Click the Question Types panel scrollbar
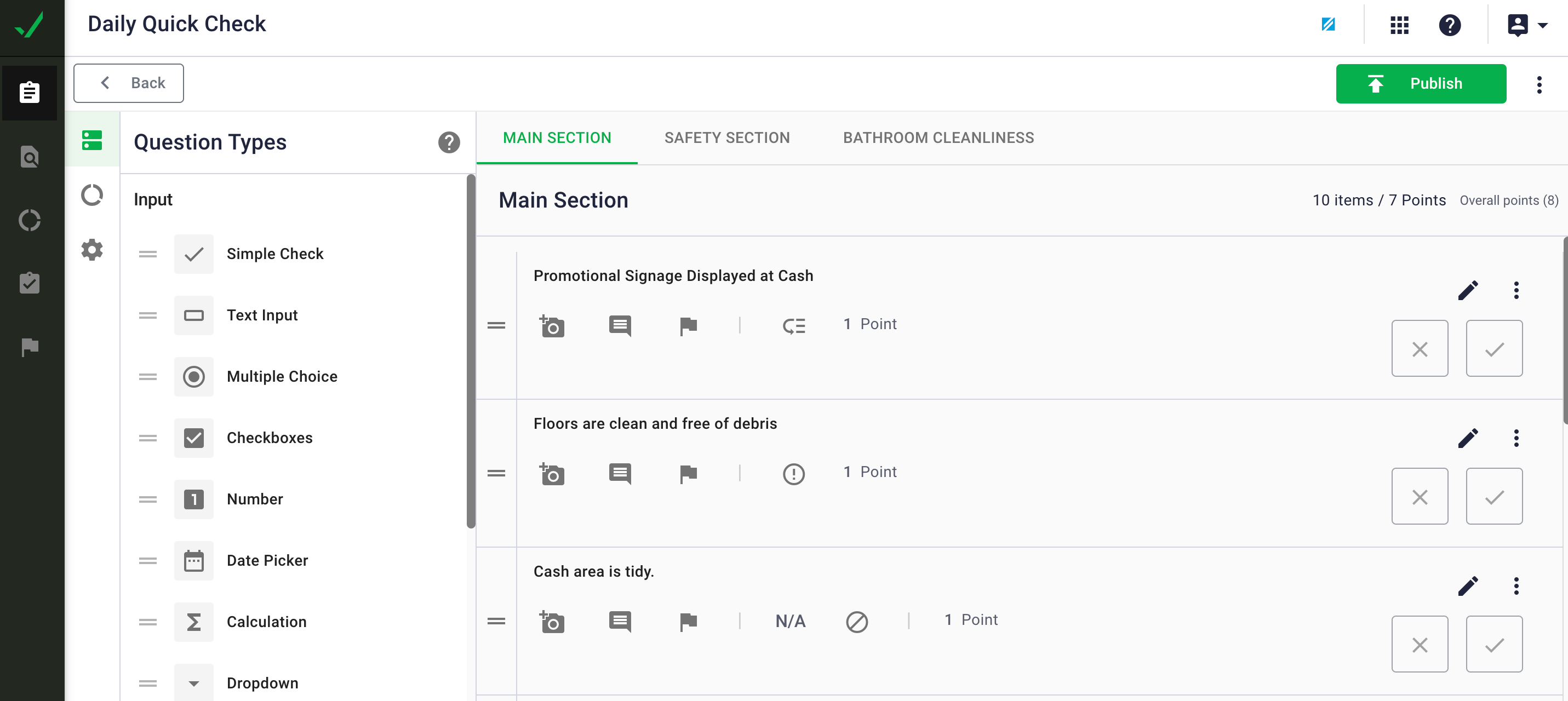Image resolution: width=1568 pixels, height=701 pixels. click(470, 351)
